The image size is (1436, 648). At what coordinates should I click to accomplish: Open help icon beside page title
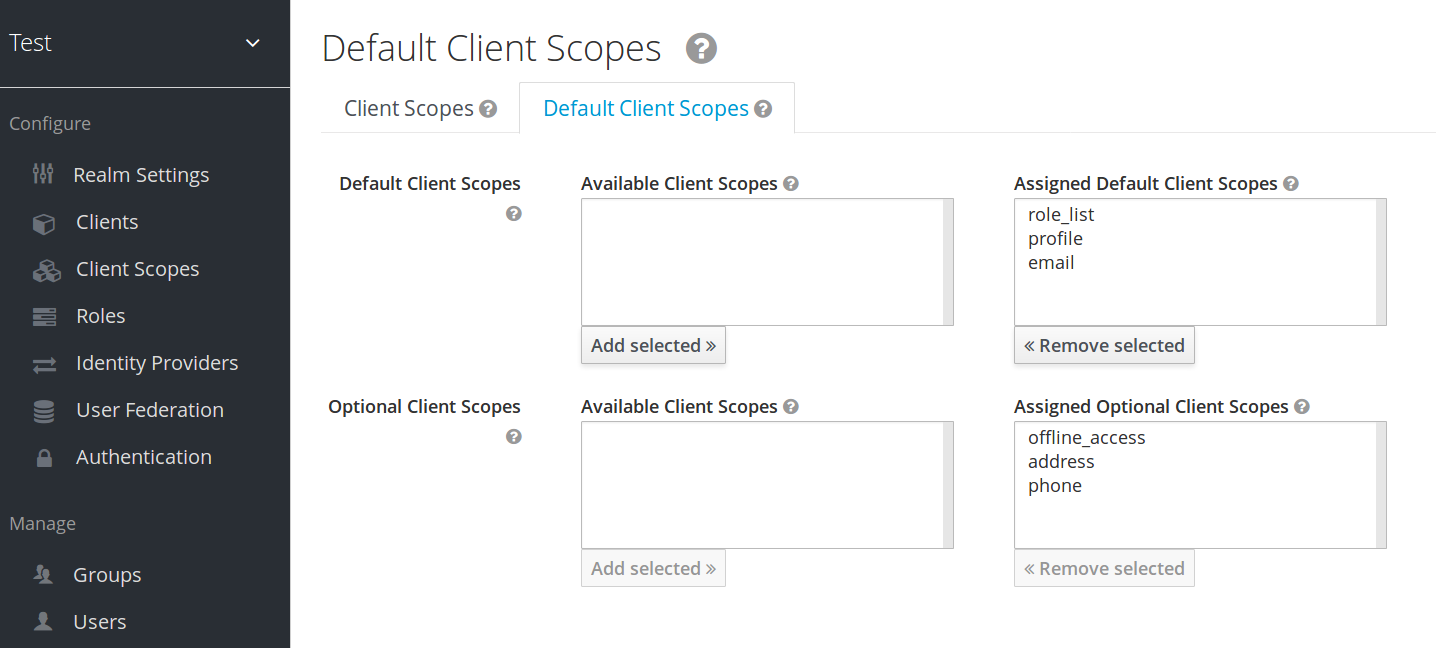701,48
